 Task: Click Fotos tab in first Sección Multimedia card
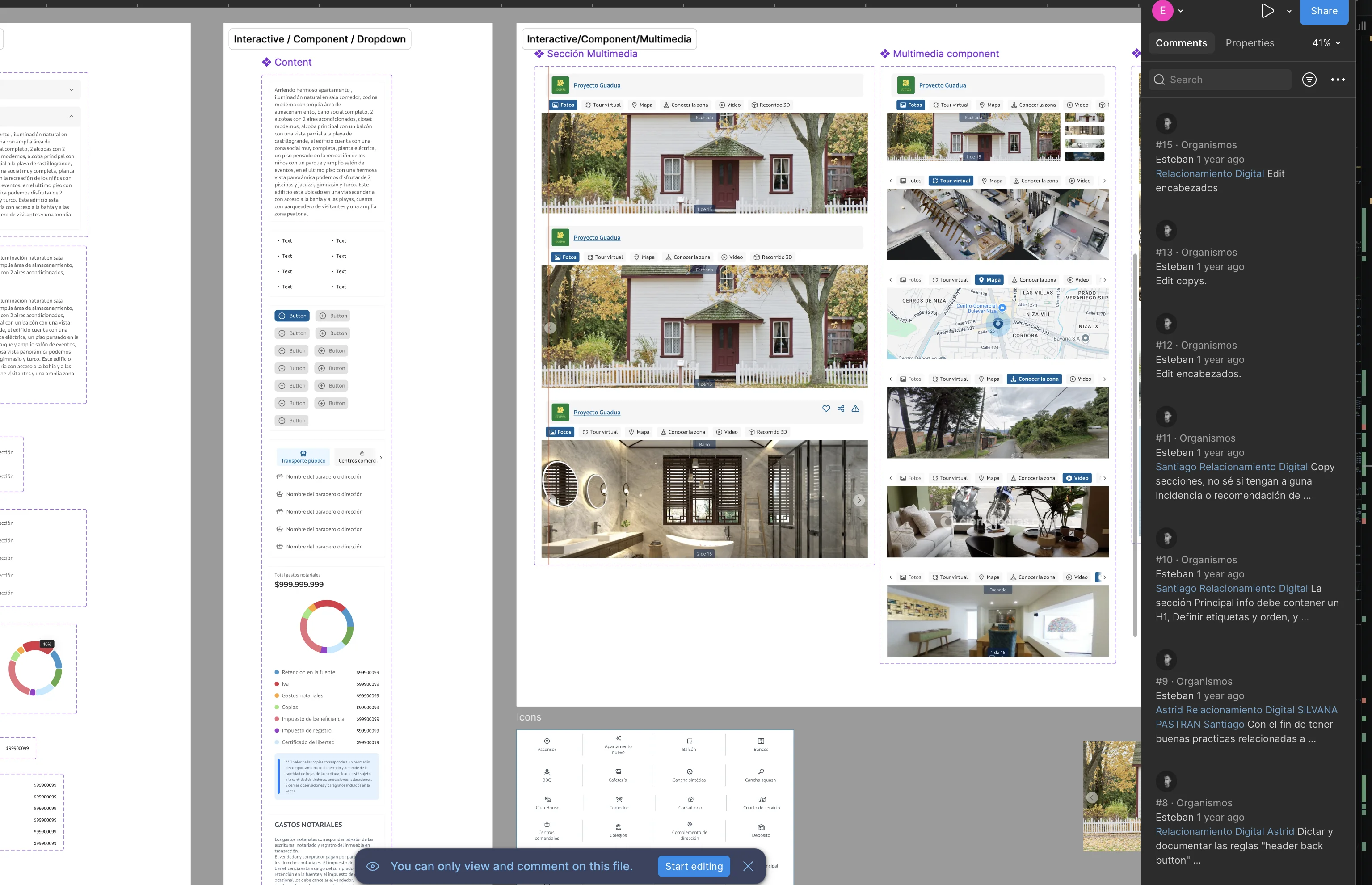[x=563, y=105]
